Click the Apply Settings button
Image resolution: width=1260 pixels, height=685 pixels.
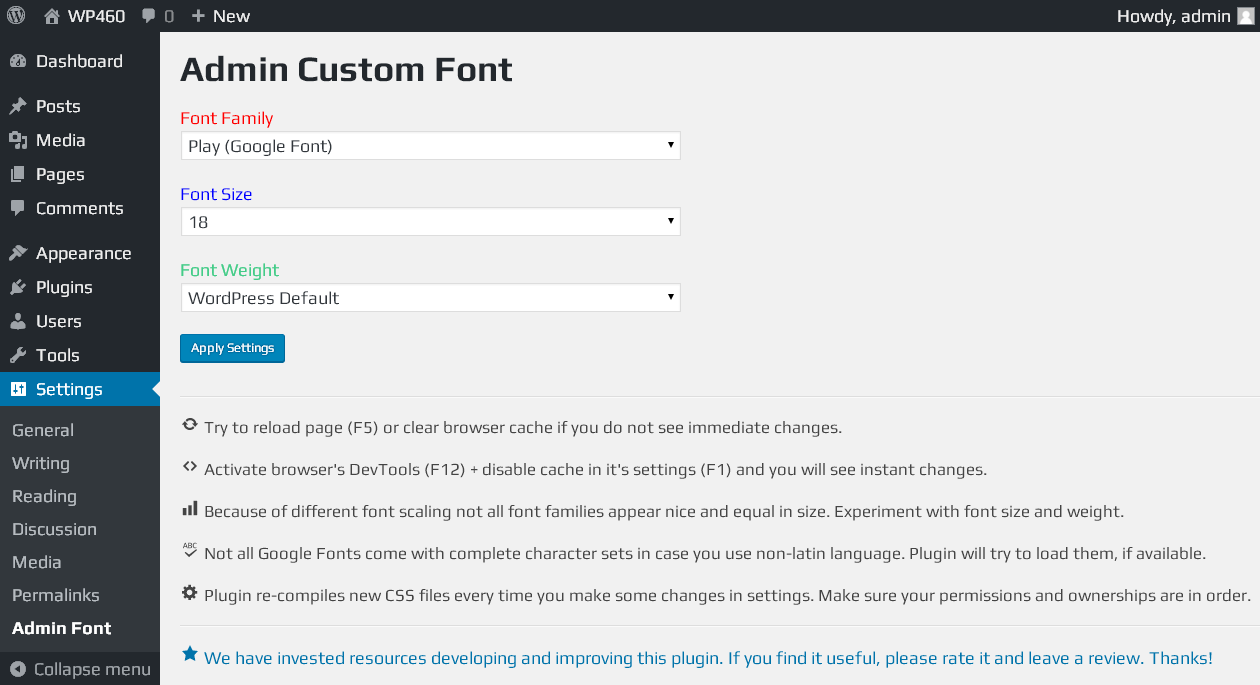pos(232,348)
